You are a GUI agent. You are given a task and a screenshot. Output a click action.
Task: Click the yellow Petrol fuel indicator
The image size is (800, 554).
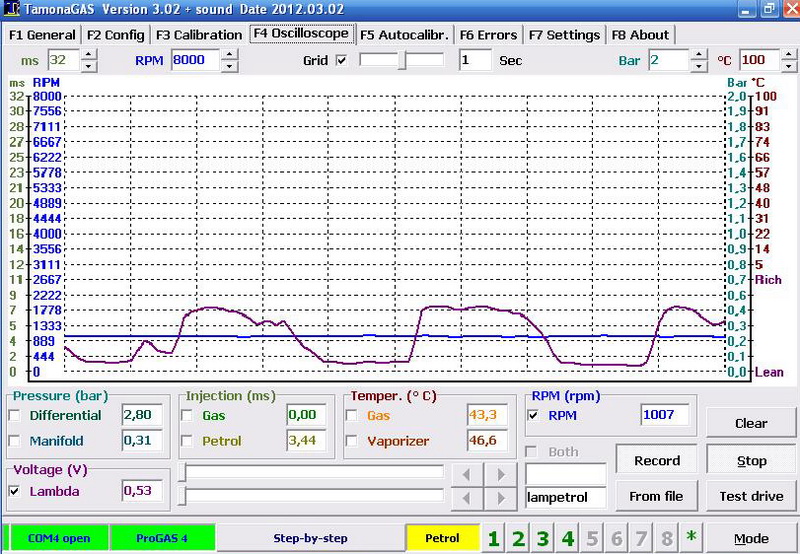(x=442, y=539)
